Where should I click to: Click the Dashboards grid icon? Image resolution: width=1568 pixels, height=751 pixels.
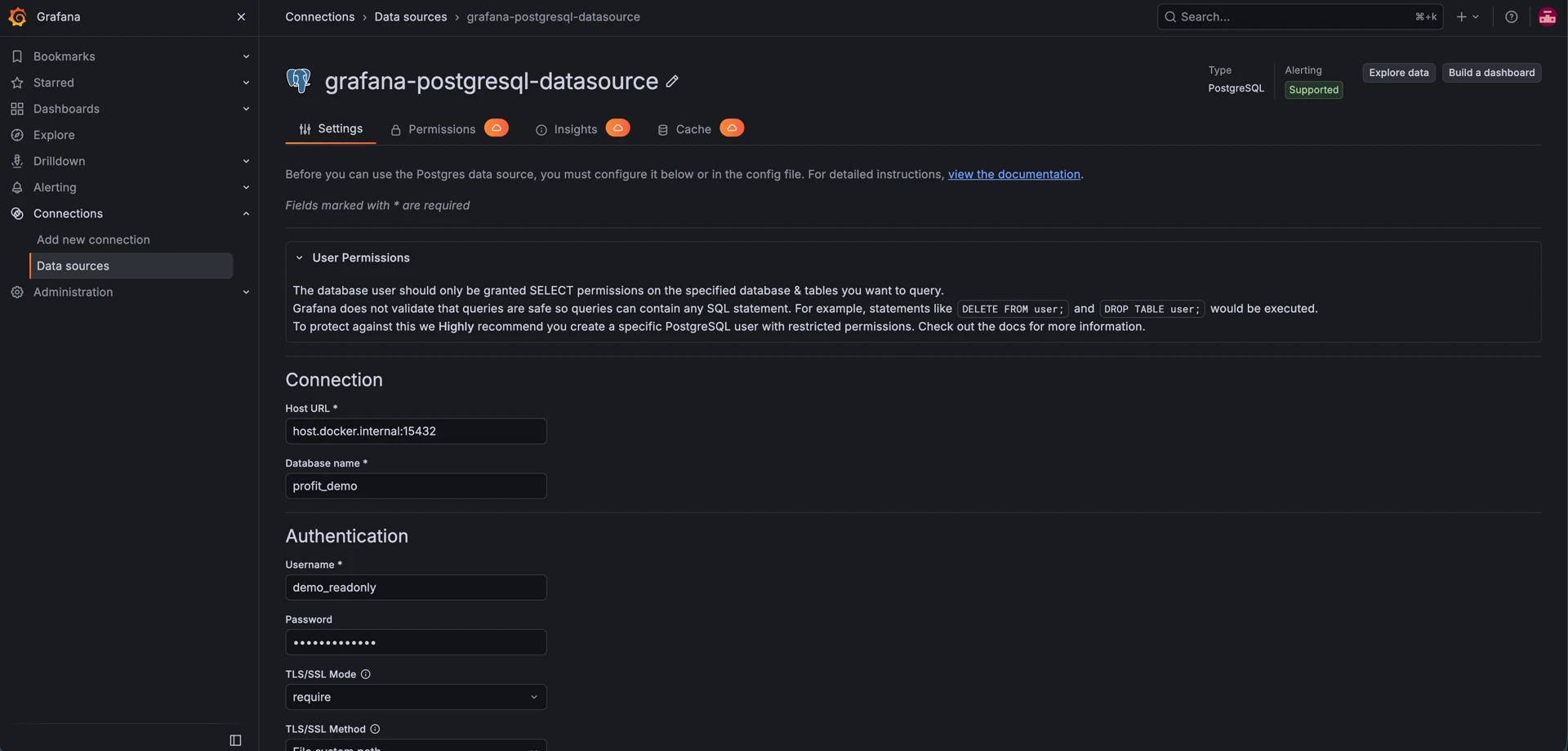(17, 109)
